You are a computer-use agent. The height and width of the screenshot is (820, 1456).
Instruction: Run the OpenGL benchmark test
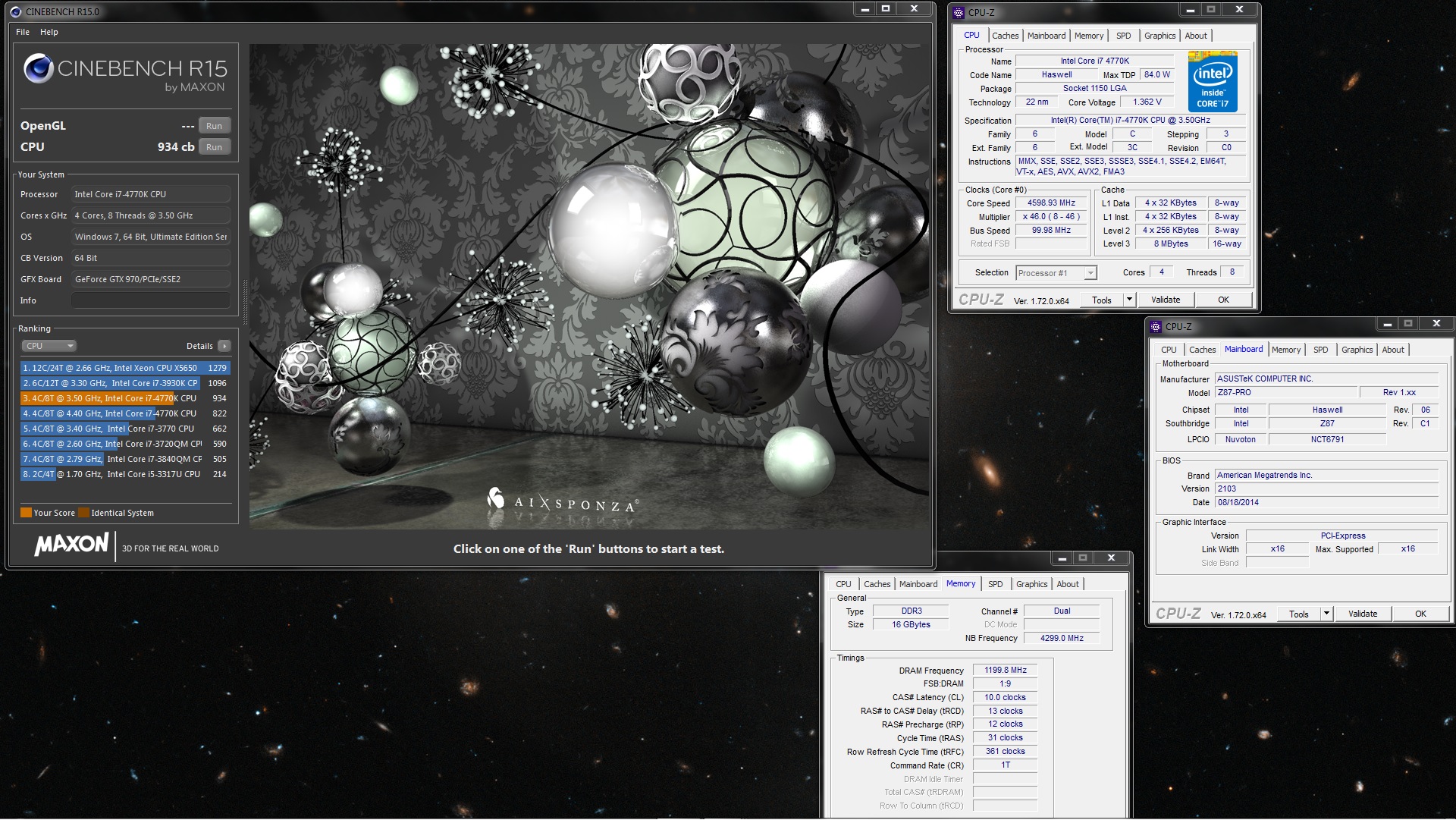[x=215, y=126]
